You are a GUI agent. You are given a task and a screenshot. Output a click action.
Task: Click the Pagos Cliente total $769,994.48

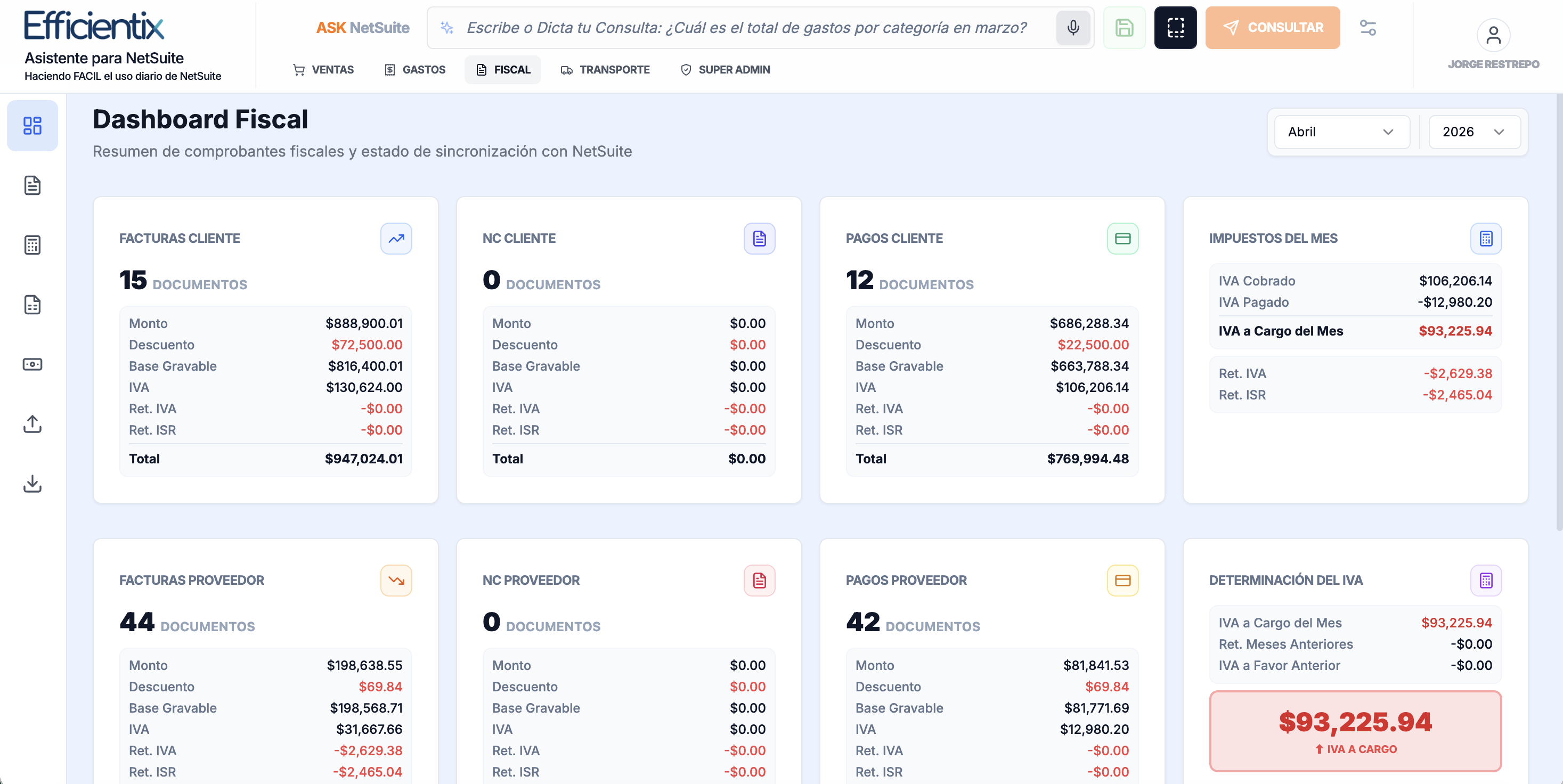1087,459
